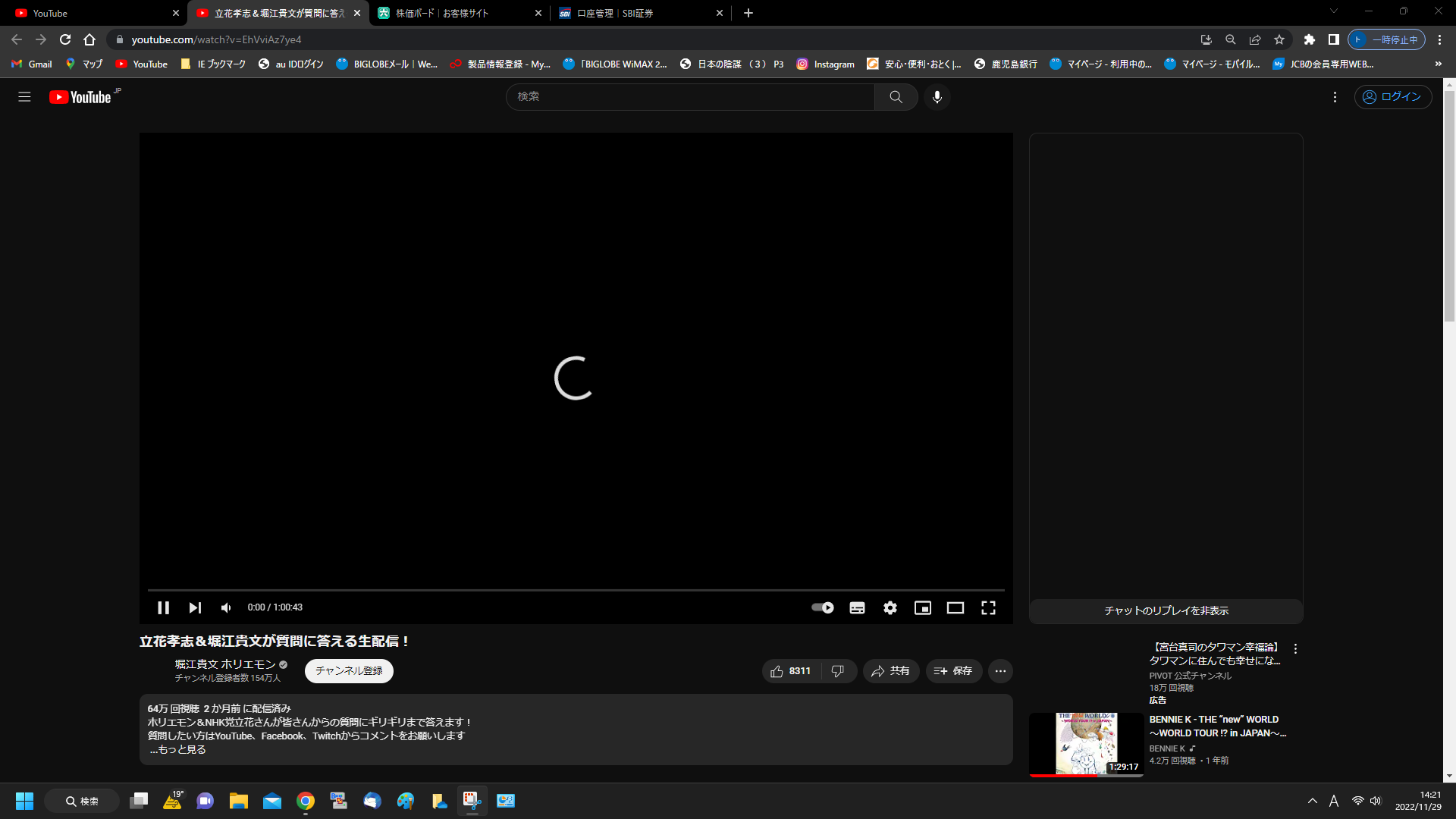Toggle the autoplay switch
The image size is (1456, 819).
tap(823, 607)
